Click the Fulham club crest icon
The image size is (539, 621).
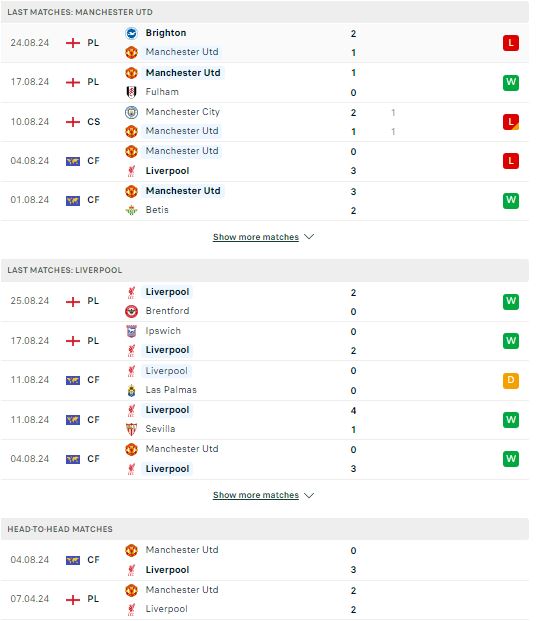pos(131,92)
